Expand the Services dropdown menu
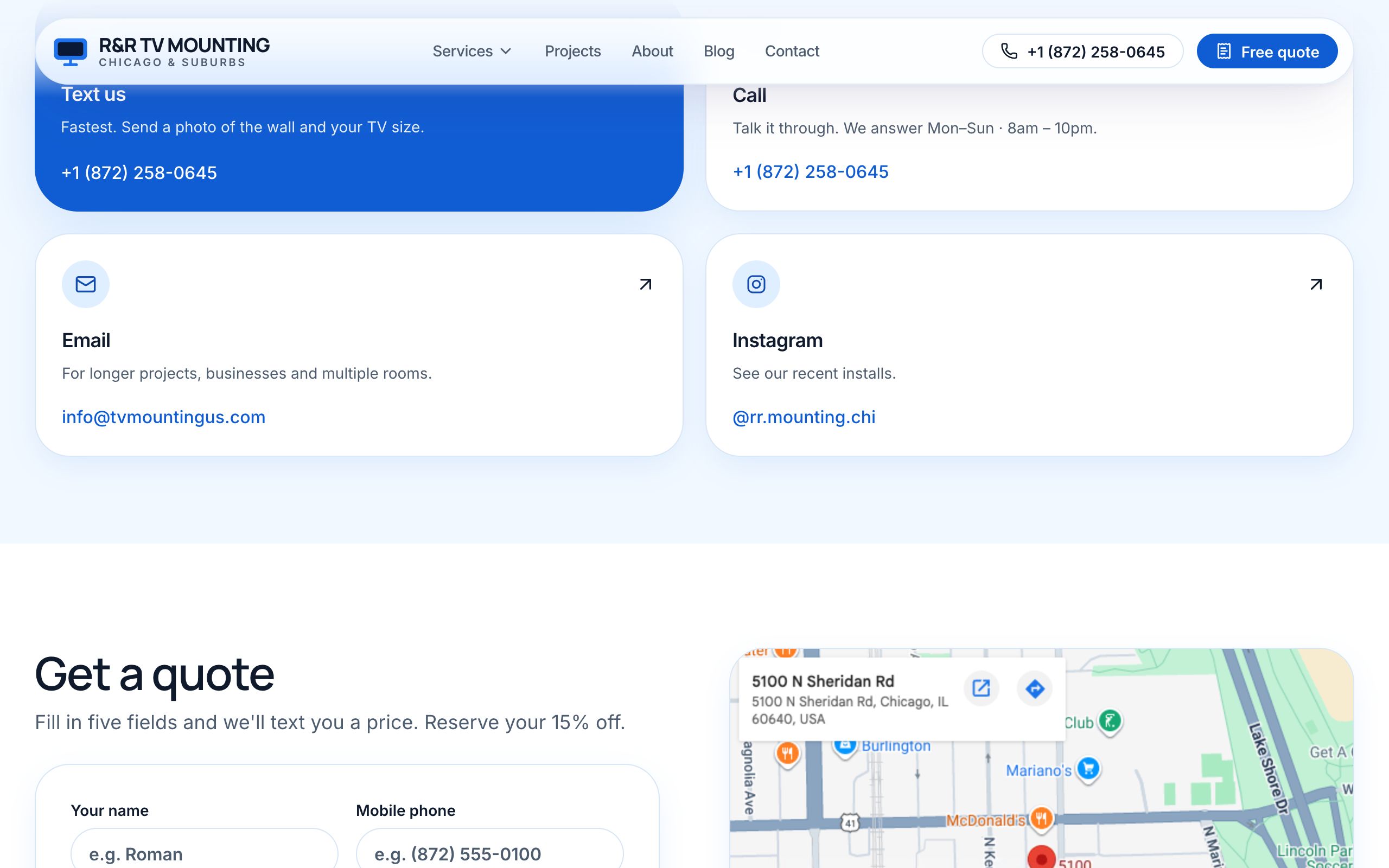The height and width of the screenshot is (868, 1389). (x=472, y=51)
